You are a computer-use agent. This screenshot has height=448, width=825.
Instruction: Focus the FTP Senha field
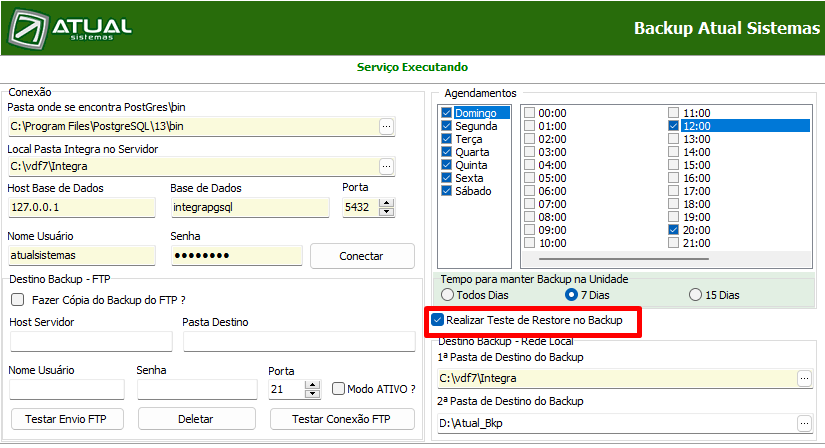click(x=197, y=390)
